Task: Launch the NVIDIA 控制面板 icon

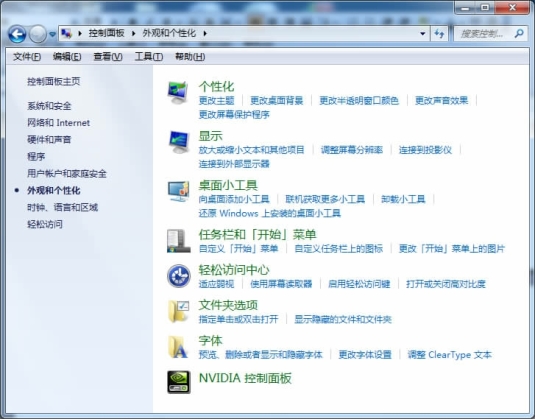Action: click(x=178, y=382)
